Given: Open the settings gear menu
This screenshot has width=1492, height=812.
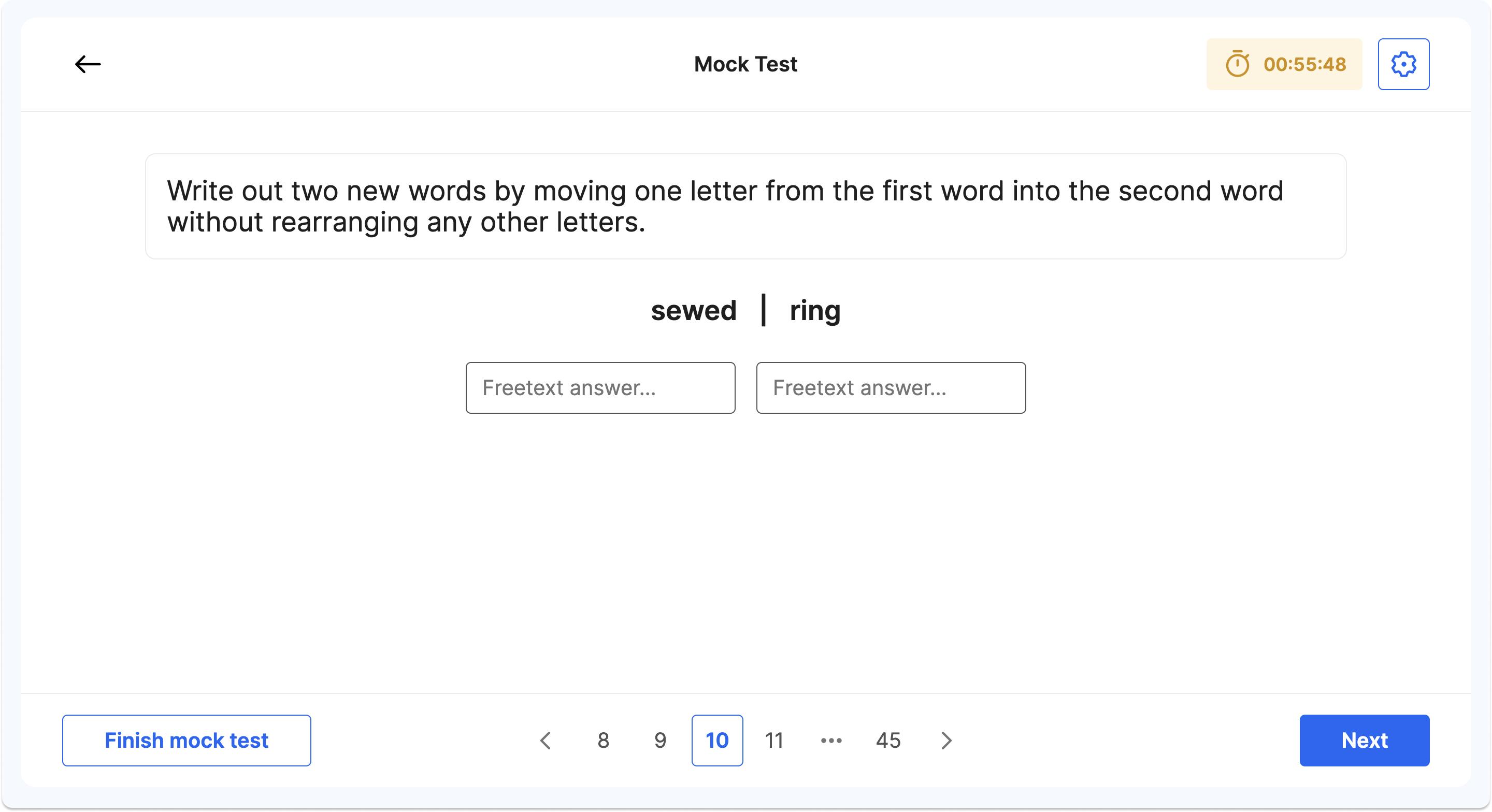Looking at the screenshot, I should tap(1403, 64).
